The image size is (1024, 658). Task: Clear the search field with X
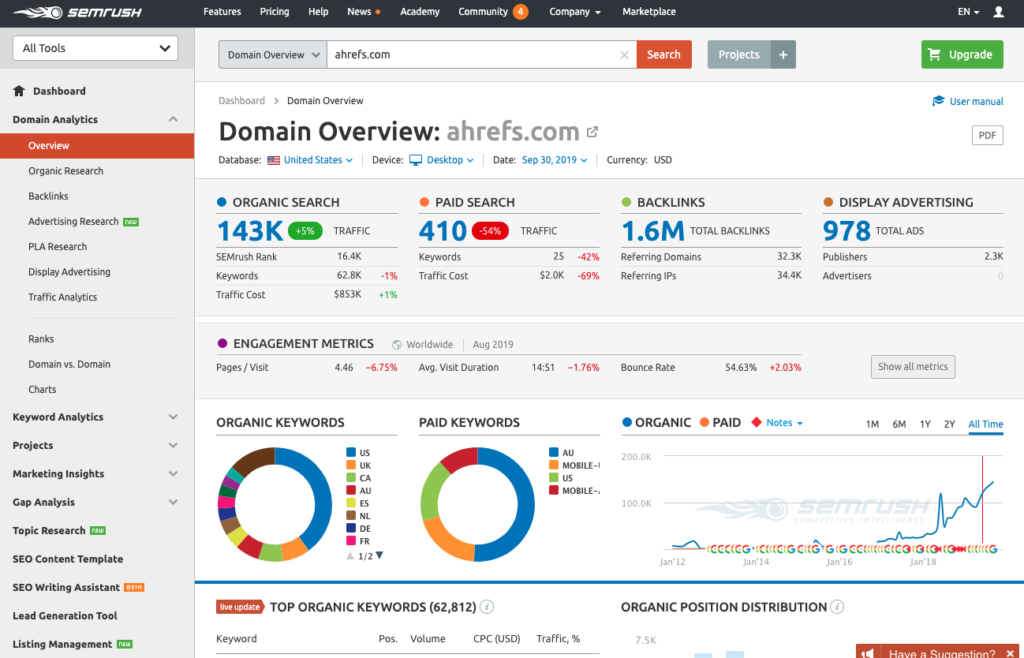624,55
